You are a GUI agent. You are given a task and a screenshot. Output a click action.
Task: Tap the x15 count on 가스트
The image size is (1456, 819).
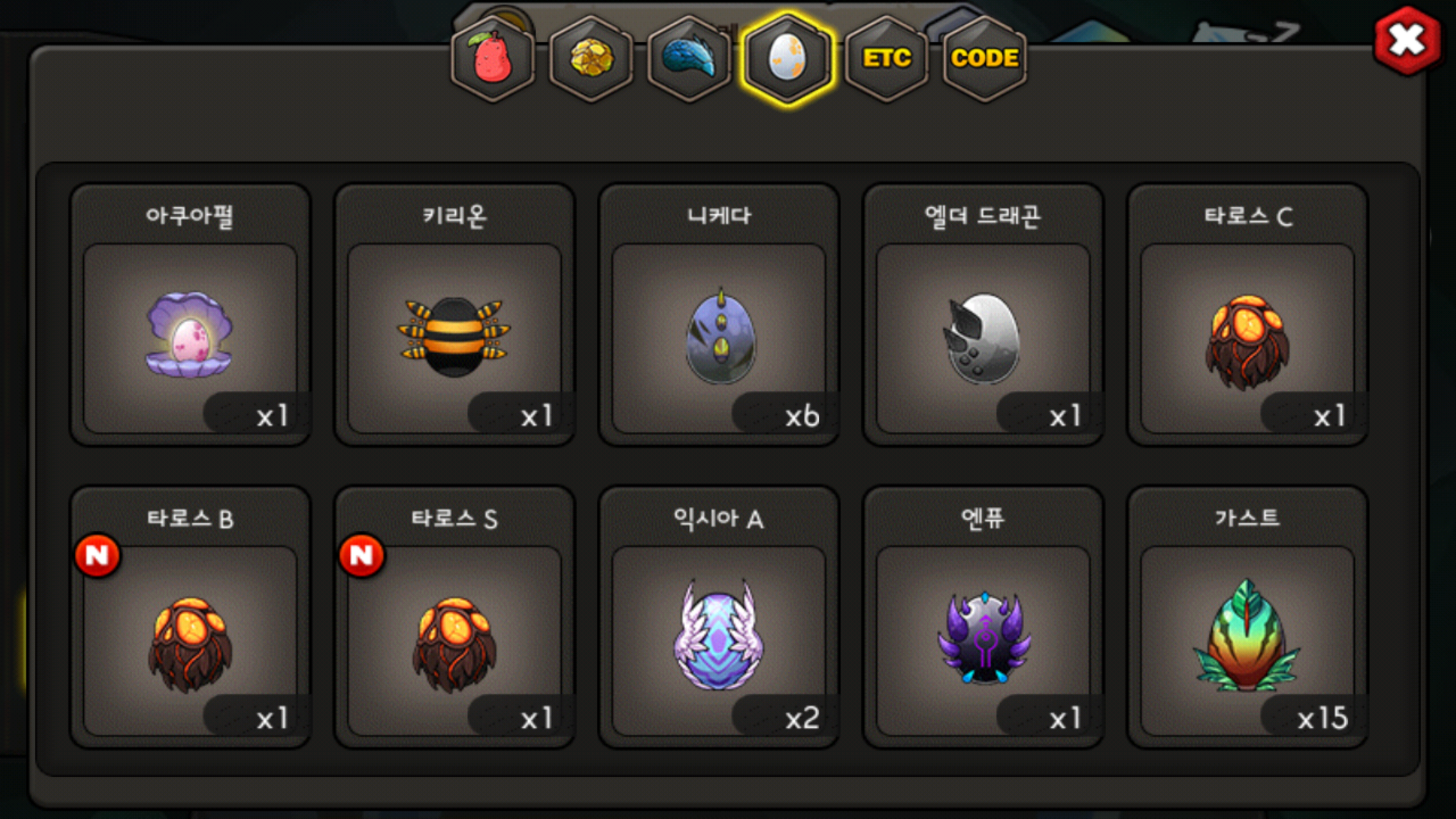[1323, 718]
